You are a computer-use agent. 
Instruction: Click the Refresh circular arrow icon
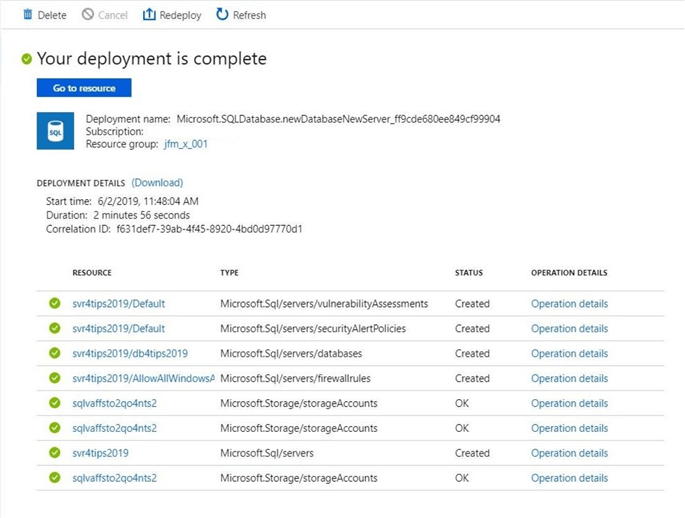pos(222,15)
